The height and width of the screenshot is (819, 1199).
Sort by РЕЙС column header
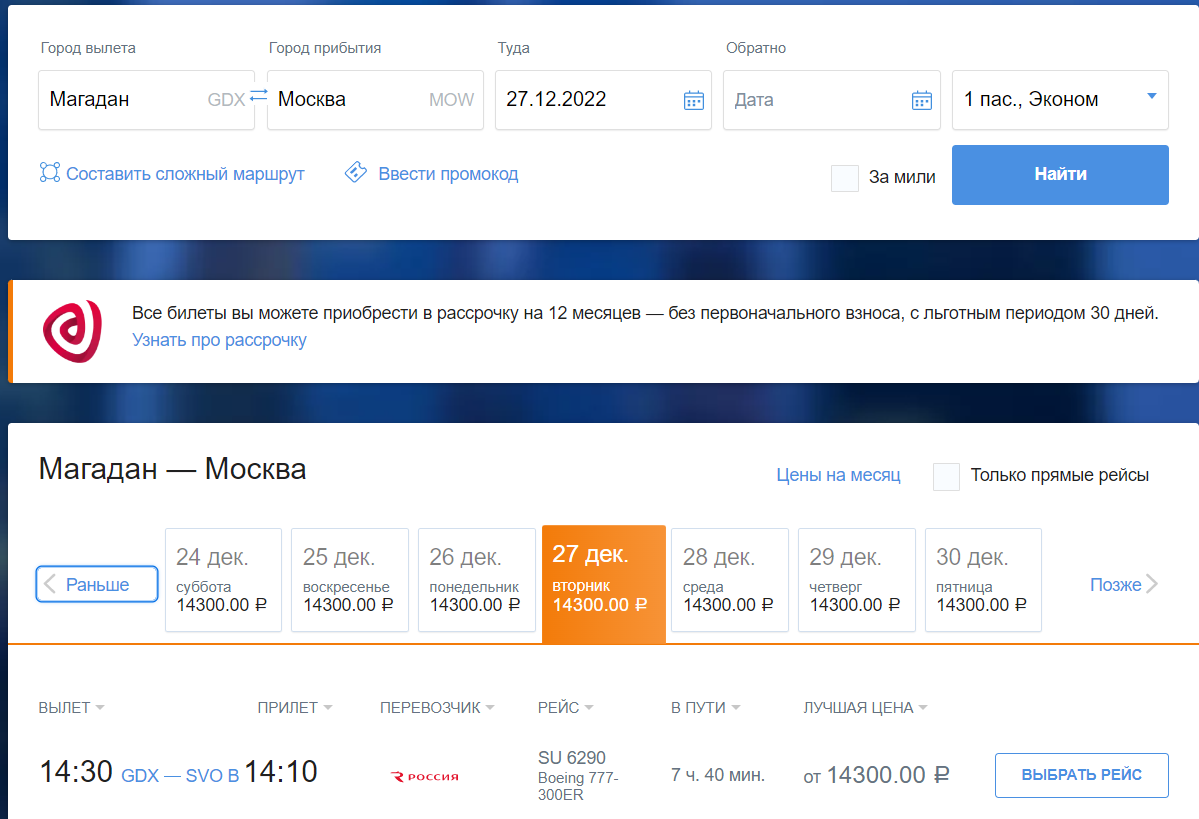tap(565, 707)
